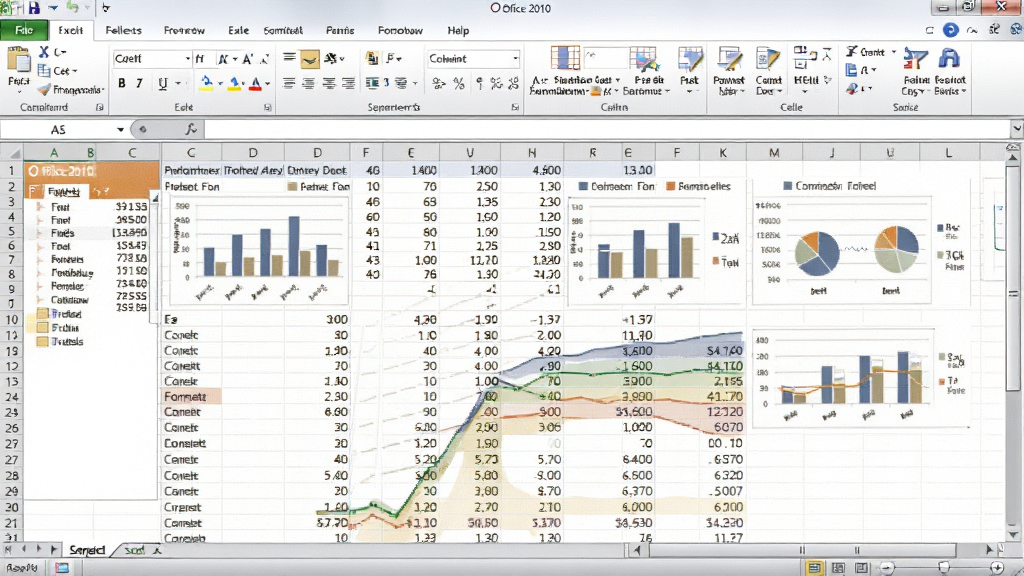This screenshot has height=576, width=1024.
Task: Click the merge cells icon in the alignment group
Action: 372,83
